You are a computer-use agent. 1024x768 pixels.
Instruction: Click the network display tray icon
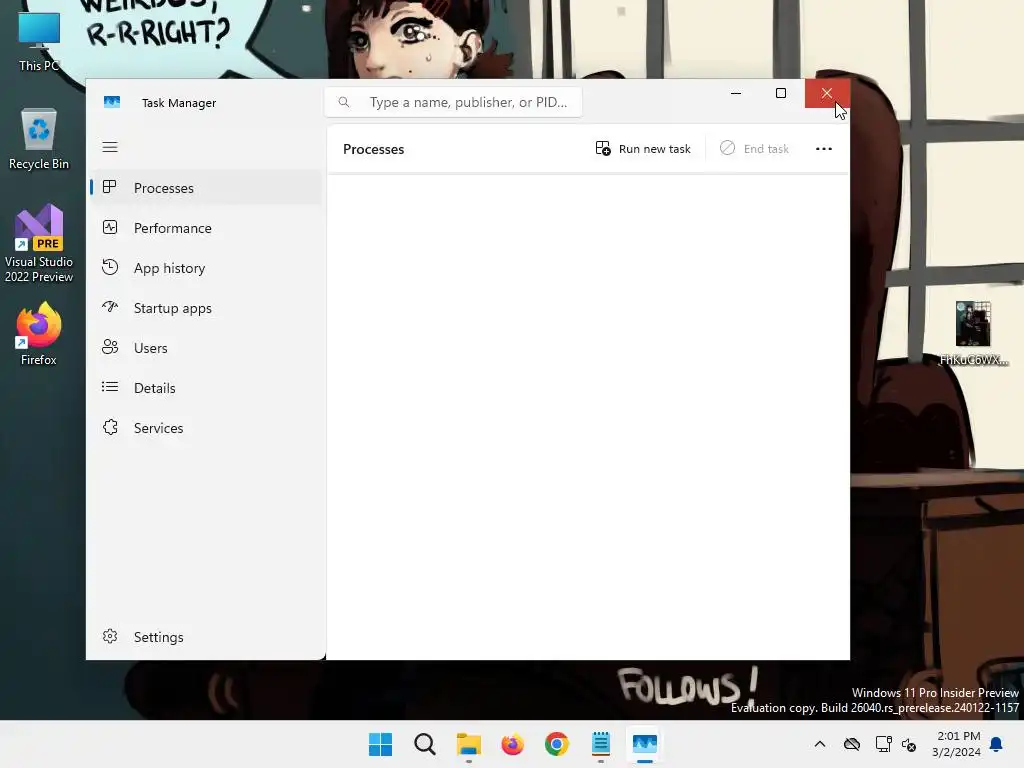(883, 744)
